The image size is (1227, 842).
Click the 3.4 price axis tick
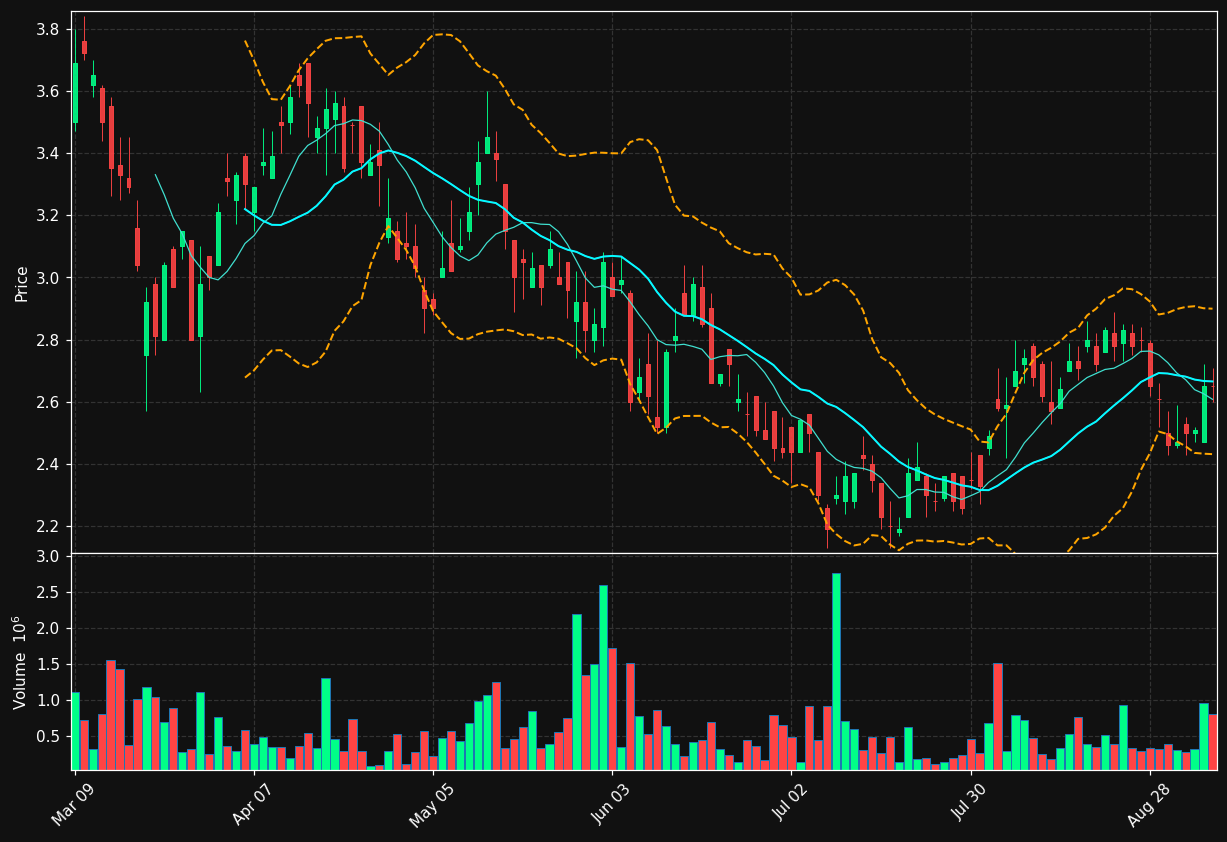click(x=50, y=154)
